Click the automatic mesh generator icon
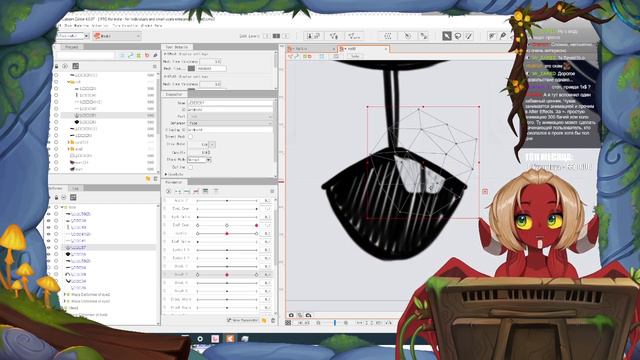This screenshot has height=360, width=640. tap(353, 36)
